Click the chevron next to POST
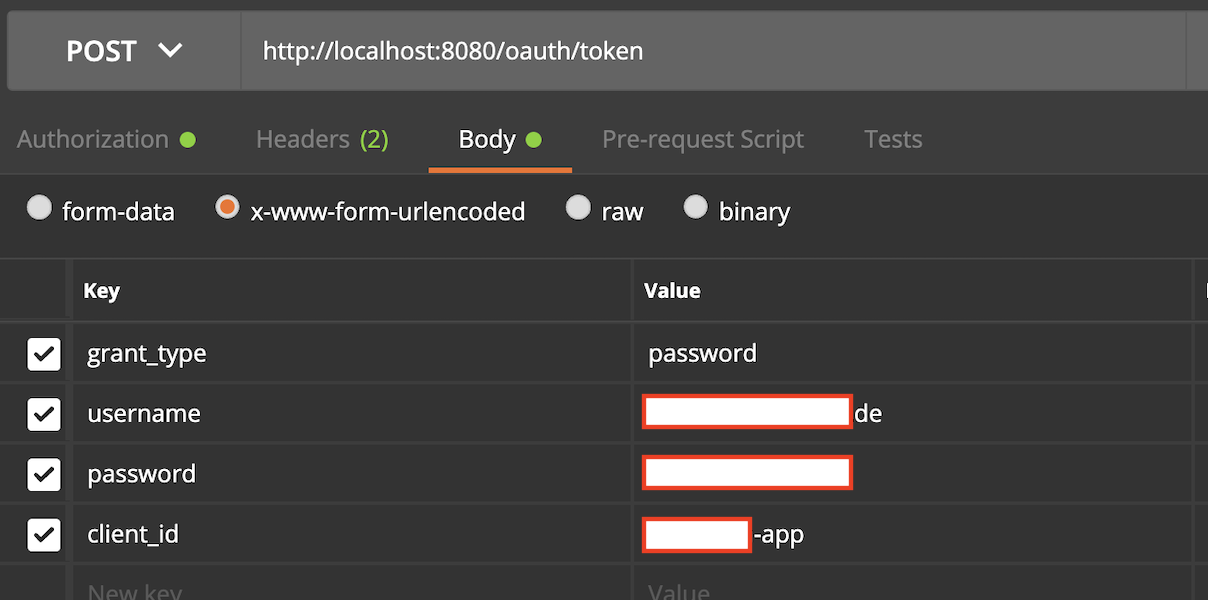1208x600 pixels. (x=170, y=50)
